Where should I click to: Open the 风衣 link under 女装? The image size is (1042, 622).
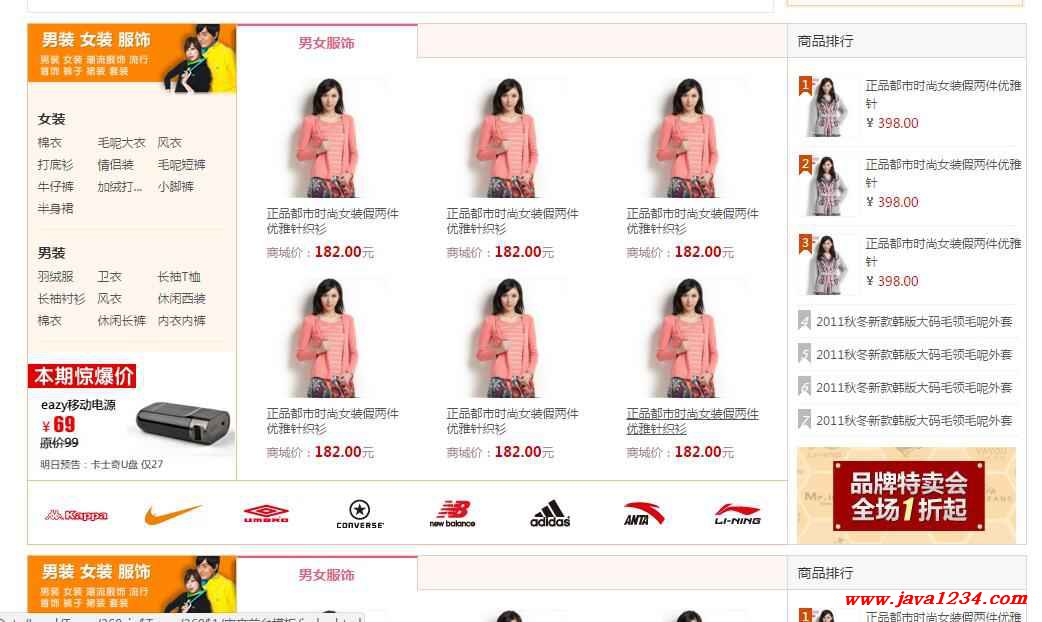click(169, 143)
